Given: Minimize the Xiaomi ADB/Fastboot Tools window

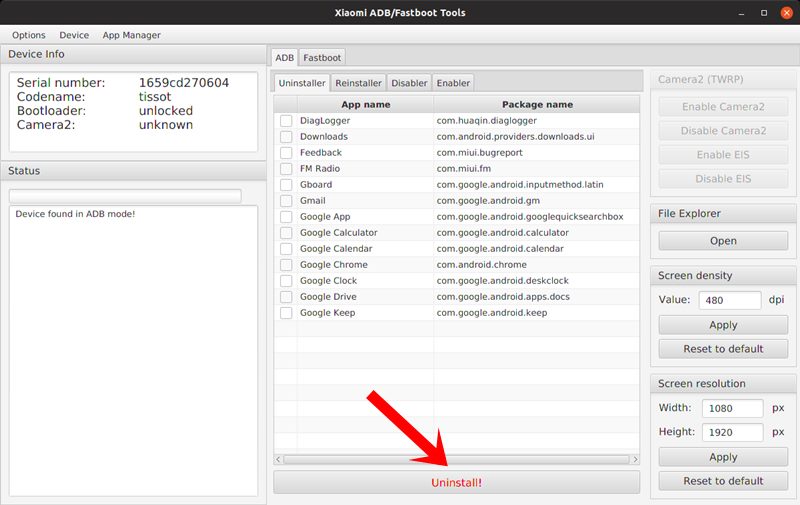Looking at the screenshot, I should pyautogui.click(x=741, y=13).
